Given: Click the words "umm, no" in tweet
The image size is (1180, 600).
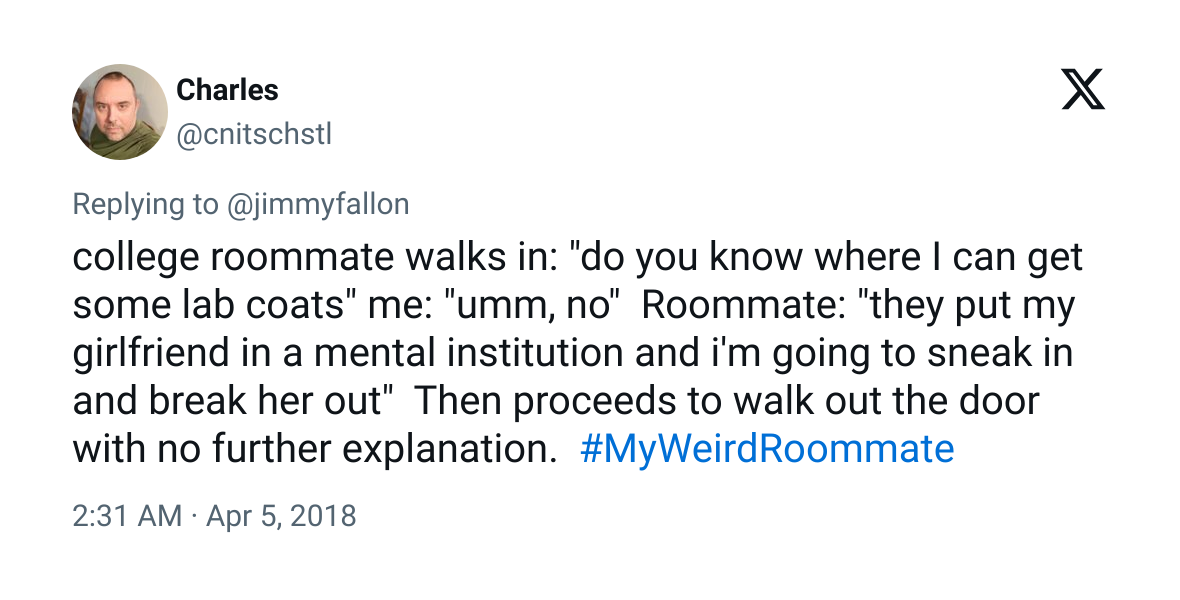Looking at the screenshot, I should [x=532, y=306].
